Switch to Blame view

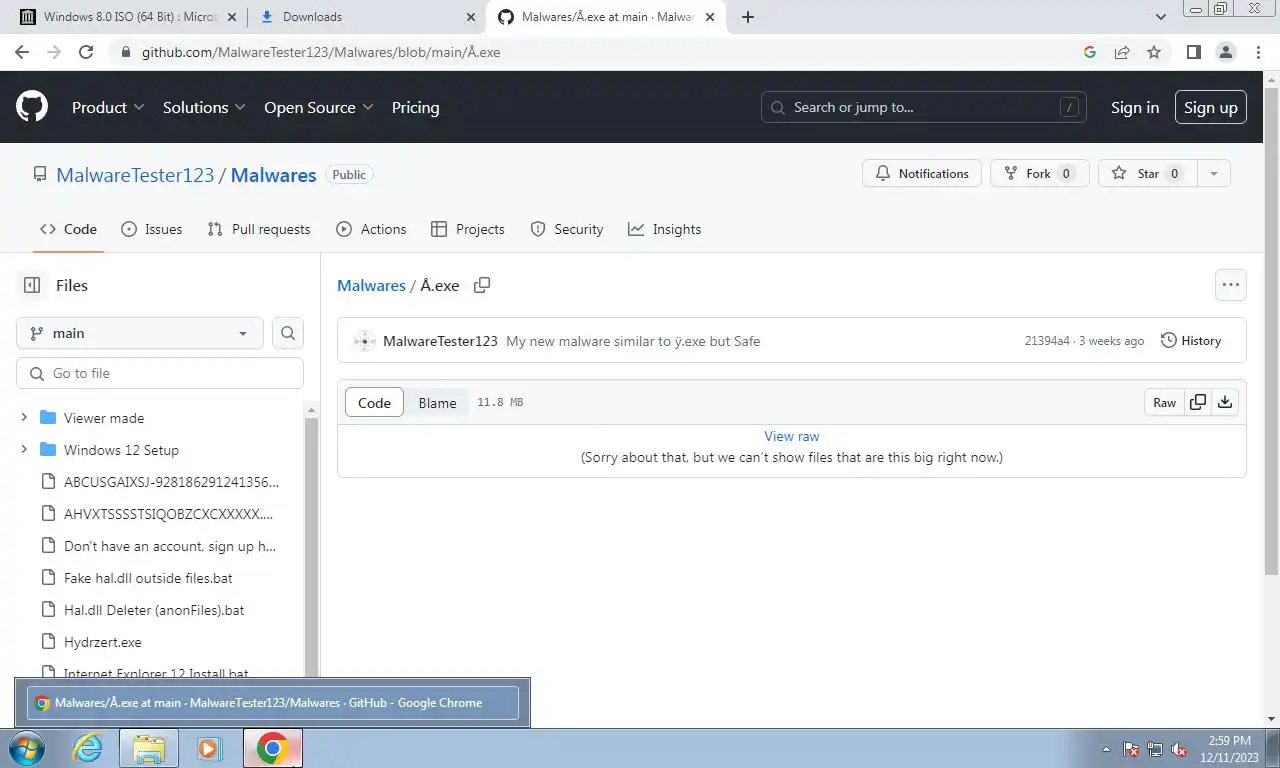(x=437, y=402)
